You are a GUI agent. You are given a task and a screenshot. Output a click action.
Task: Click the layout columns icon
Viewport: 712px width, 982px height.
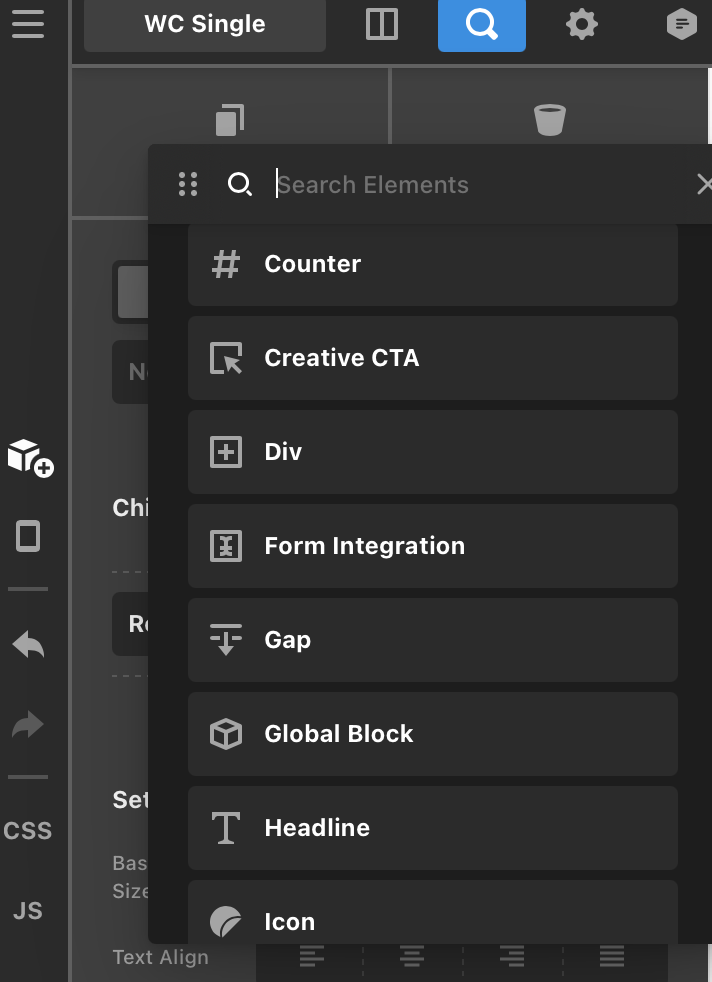(382, 24)
